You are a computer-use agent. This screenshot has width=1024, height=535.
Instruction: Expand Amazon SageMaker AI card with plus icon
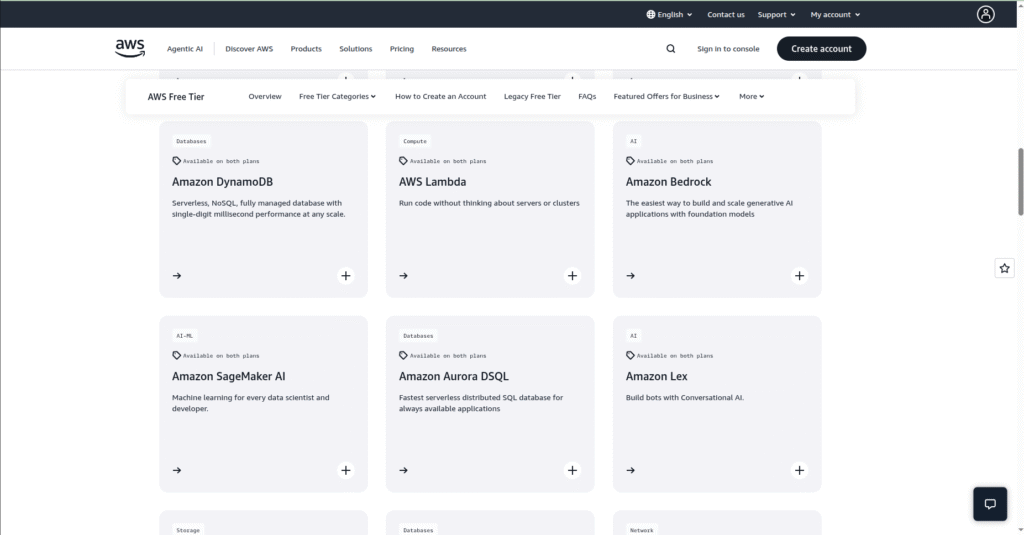coord(345,470)
